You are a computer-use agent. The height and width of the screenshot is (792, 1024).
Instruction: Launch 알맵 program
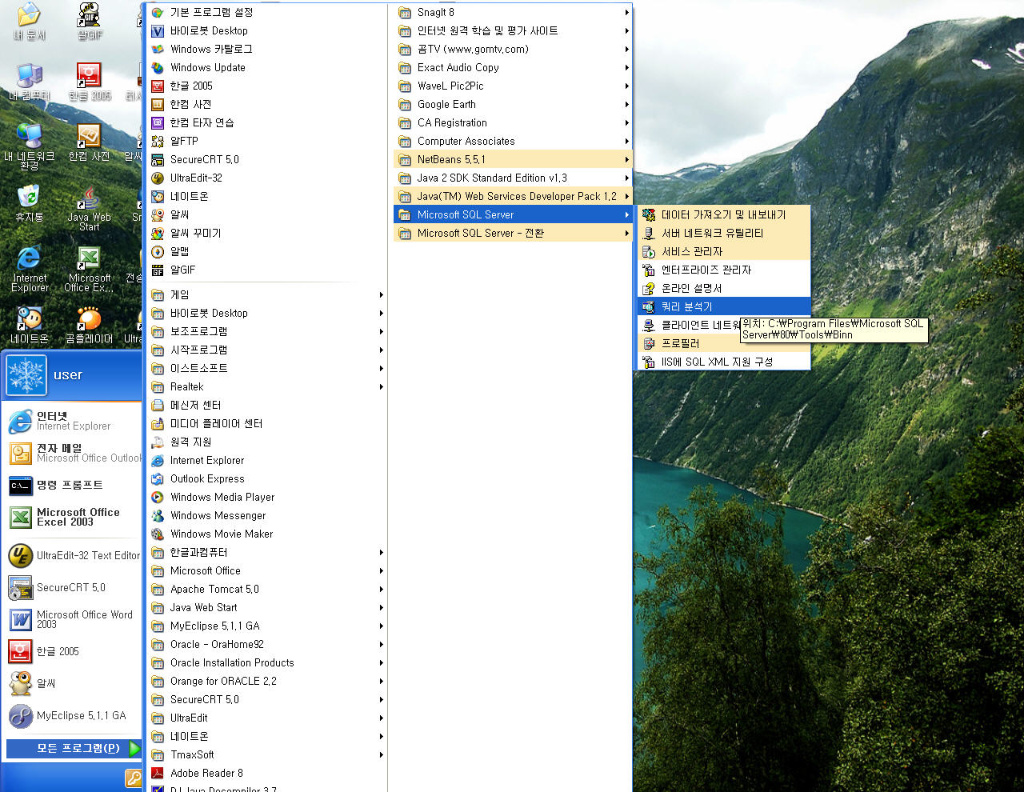coord(266,251)
